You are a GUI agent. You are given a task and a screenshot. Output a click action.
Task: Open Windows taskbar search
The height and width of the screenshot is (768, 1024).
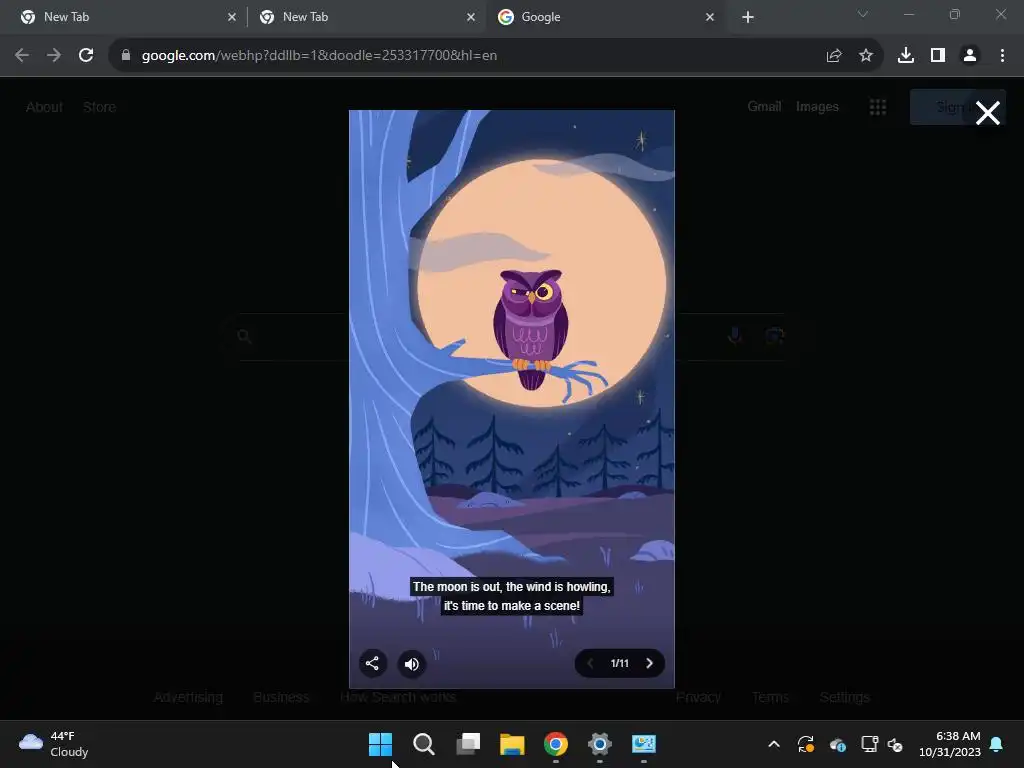tap(424, 744)
